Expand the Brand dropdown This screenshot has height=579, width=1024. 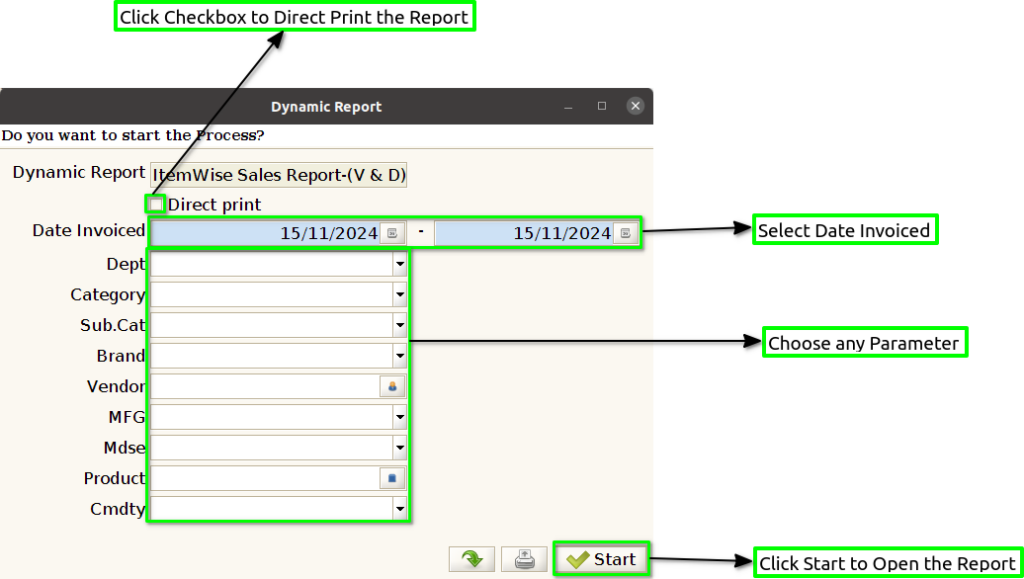pos(400,356)
